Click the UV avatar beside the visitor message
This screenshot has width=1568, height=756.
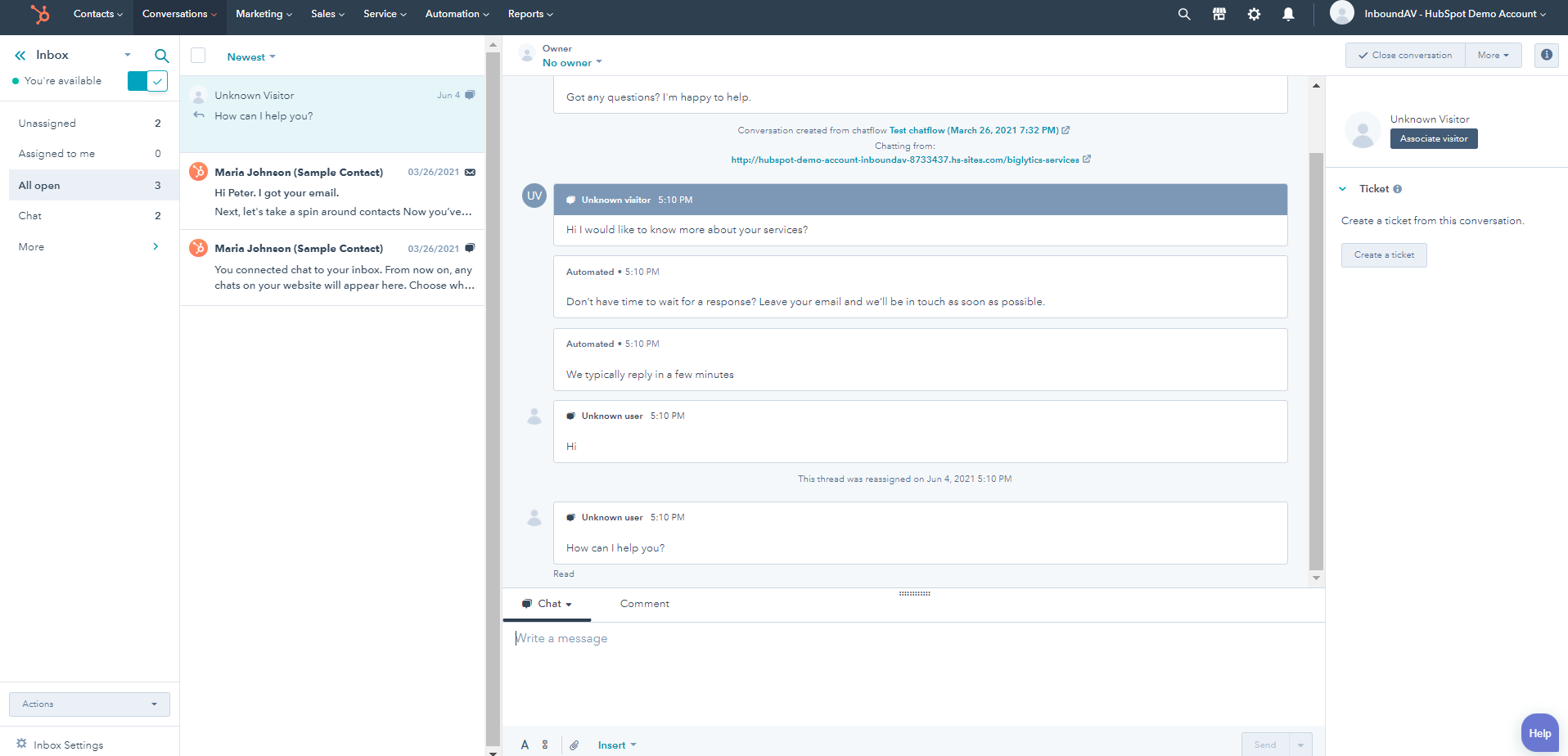tap(534, 196)
